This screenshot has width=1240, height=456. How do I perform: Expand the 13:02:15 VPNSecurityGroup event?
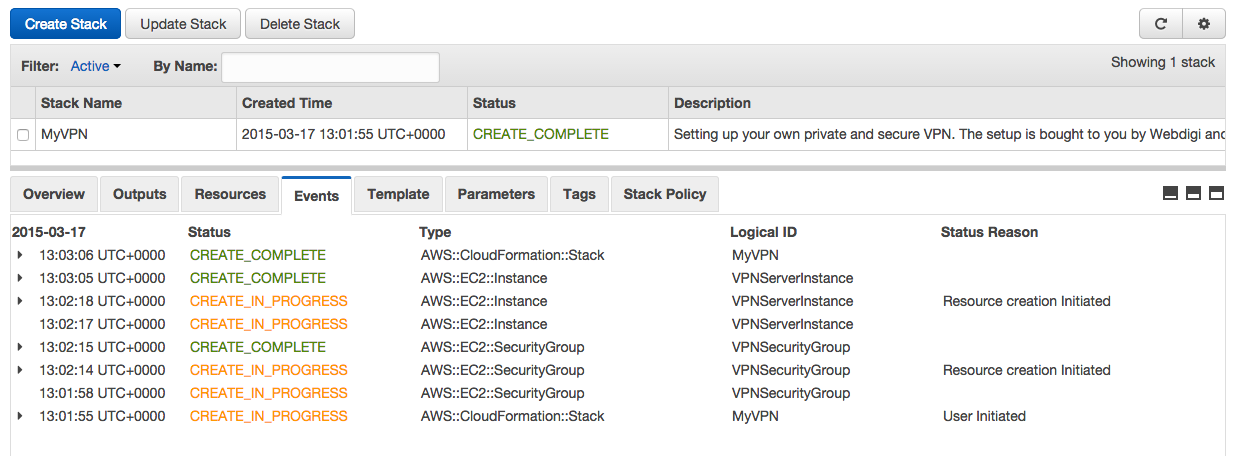click(20, 347)
